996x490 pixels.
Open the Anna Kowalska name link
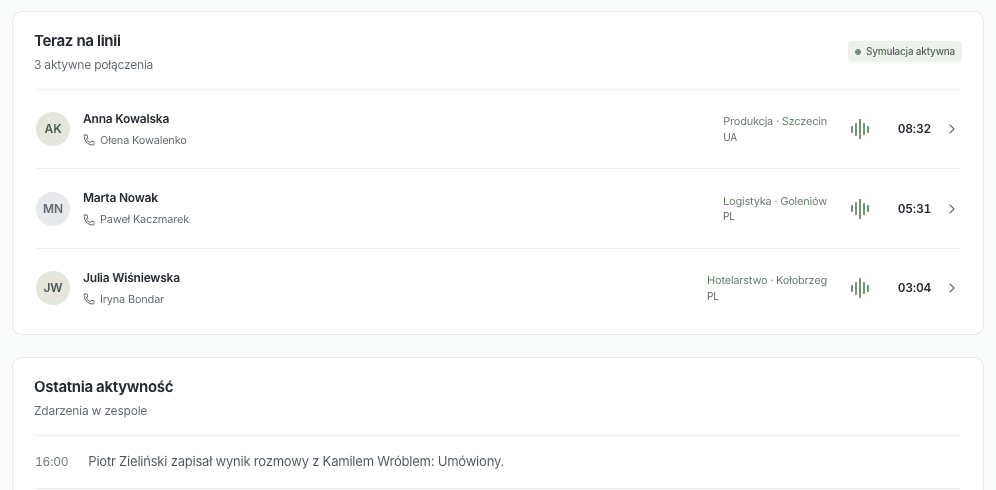[126, 119]
